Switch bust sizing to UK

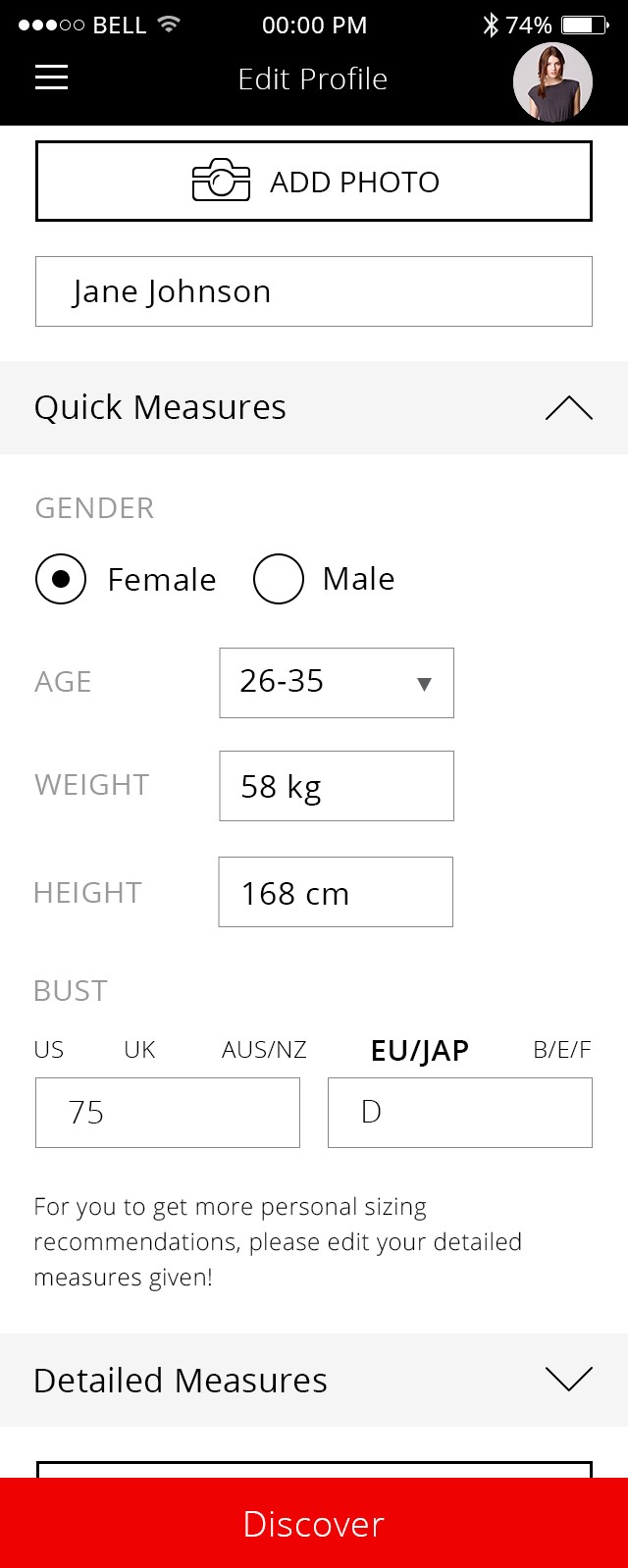tap(139, 1050)
